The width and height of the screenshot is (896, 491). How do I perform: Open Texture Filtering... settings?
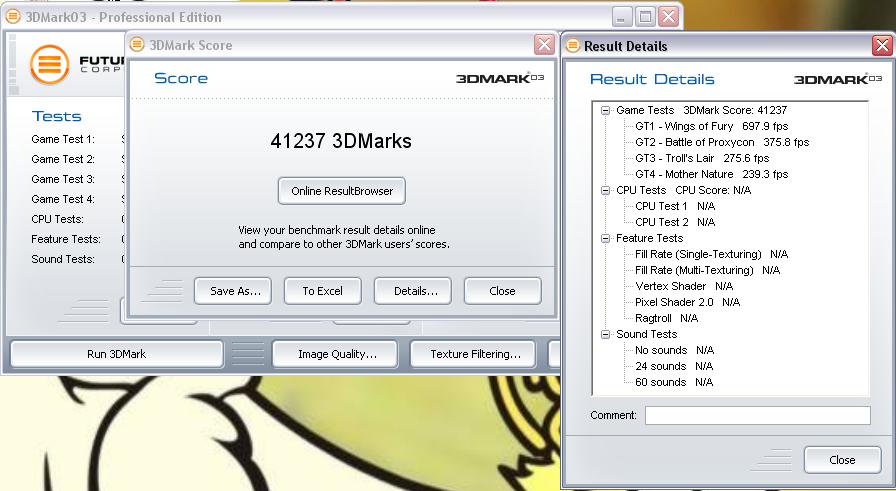(x=473, y=354)
